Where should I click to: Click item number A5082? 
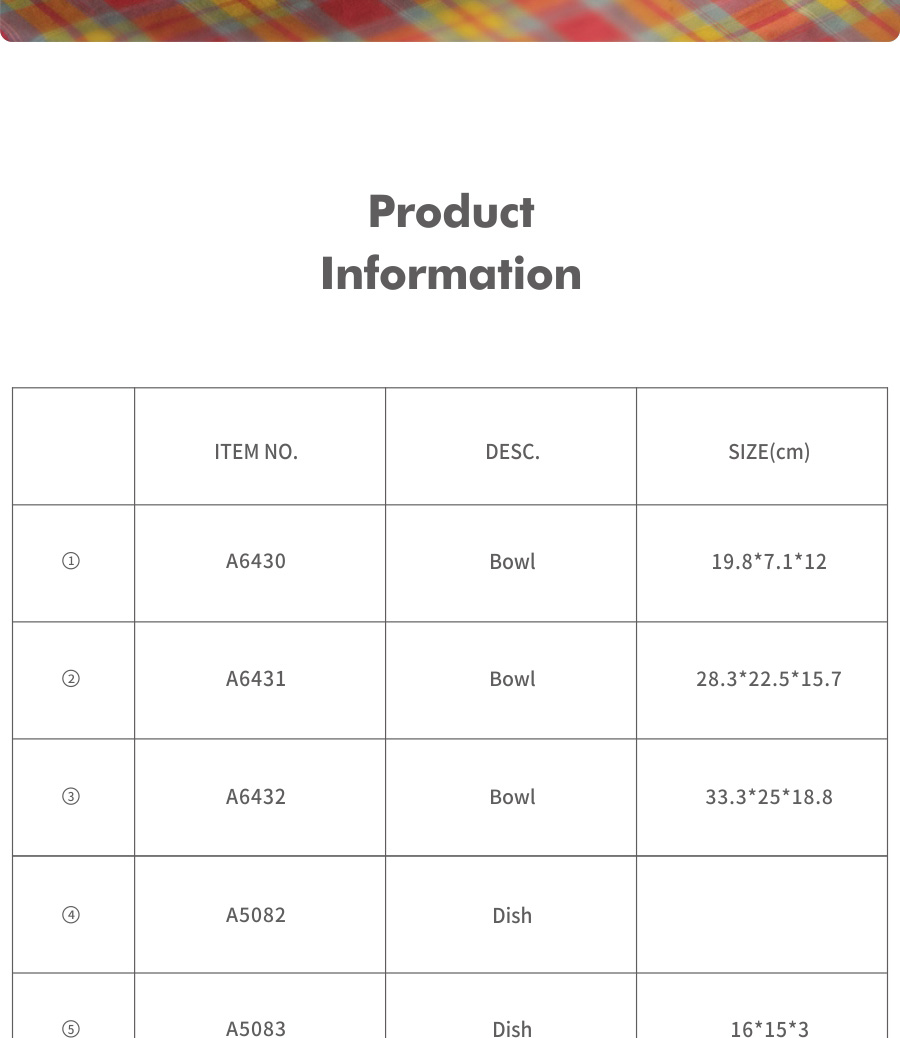(x=256, y=915)
